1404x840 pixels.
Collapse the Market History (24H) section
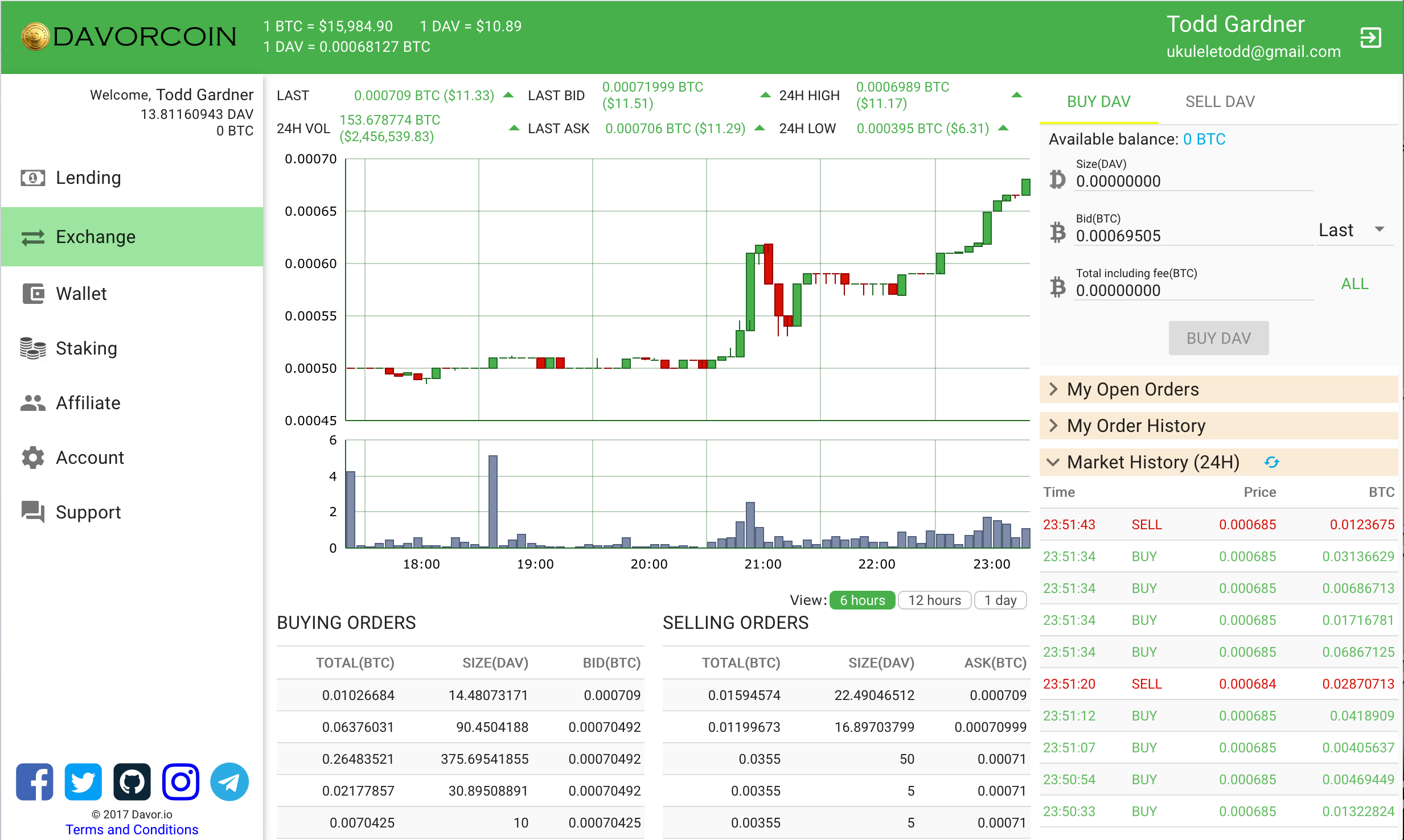[1218, 462]
